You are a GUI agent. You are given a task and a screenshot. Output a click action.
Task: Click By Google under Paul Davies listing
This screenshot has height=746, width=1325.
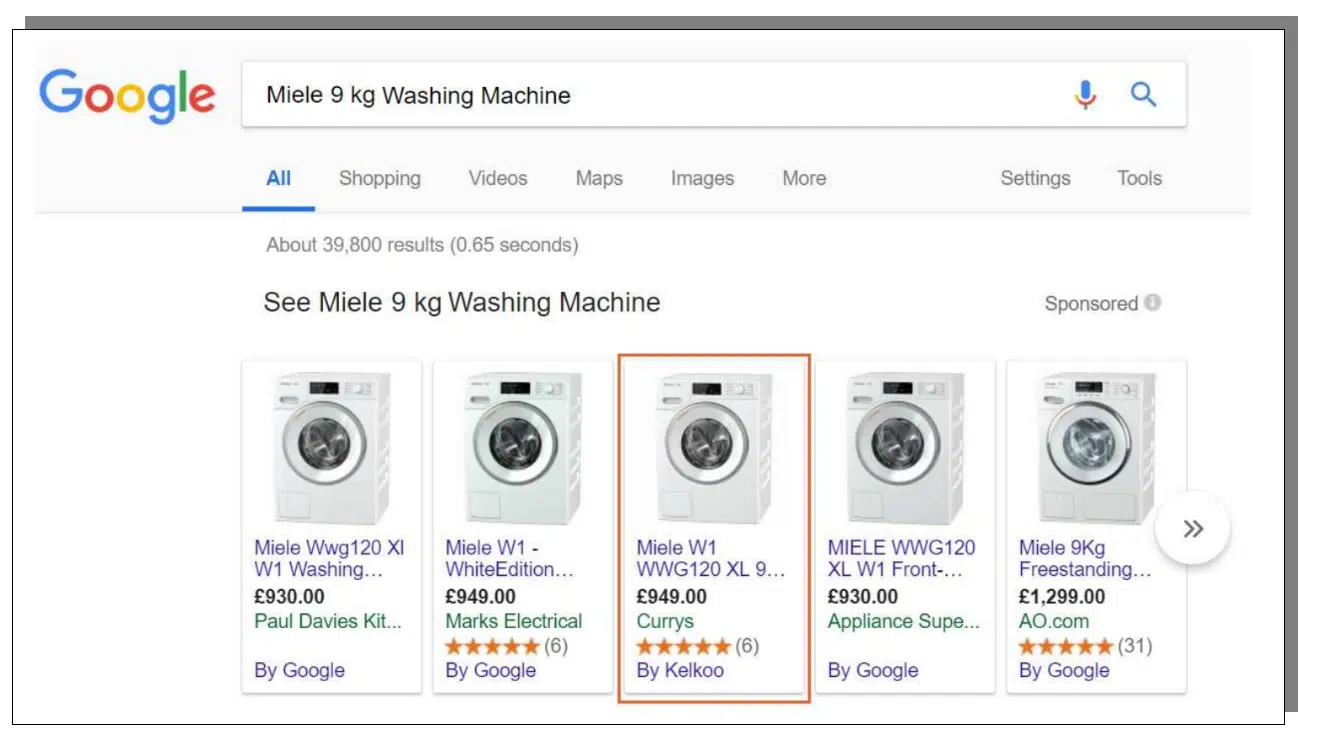(x=299, y=670)
